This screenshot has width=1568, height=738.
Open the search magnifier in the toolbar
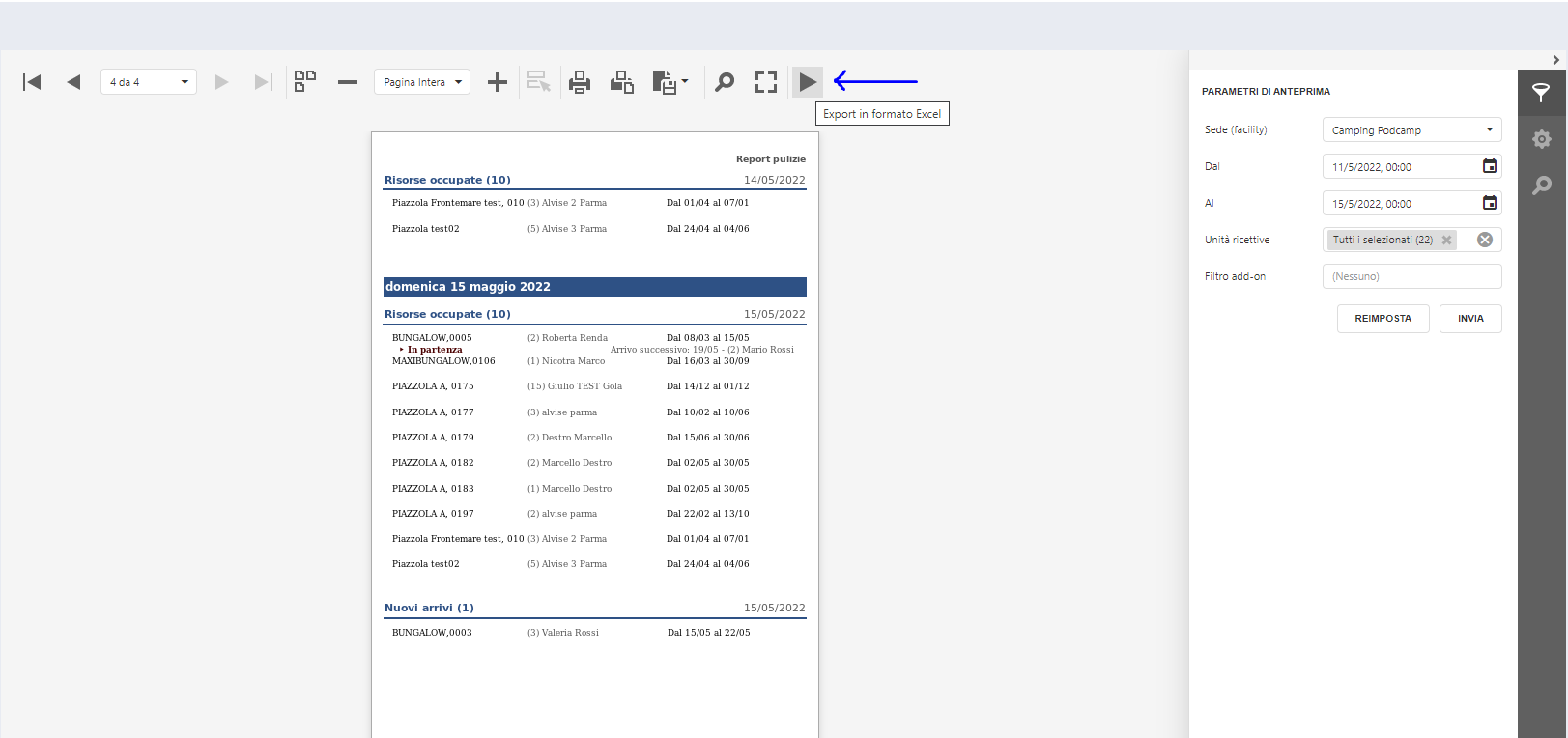coord(725,82)
